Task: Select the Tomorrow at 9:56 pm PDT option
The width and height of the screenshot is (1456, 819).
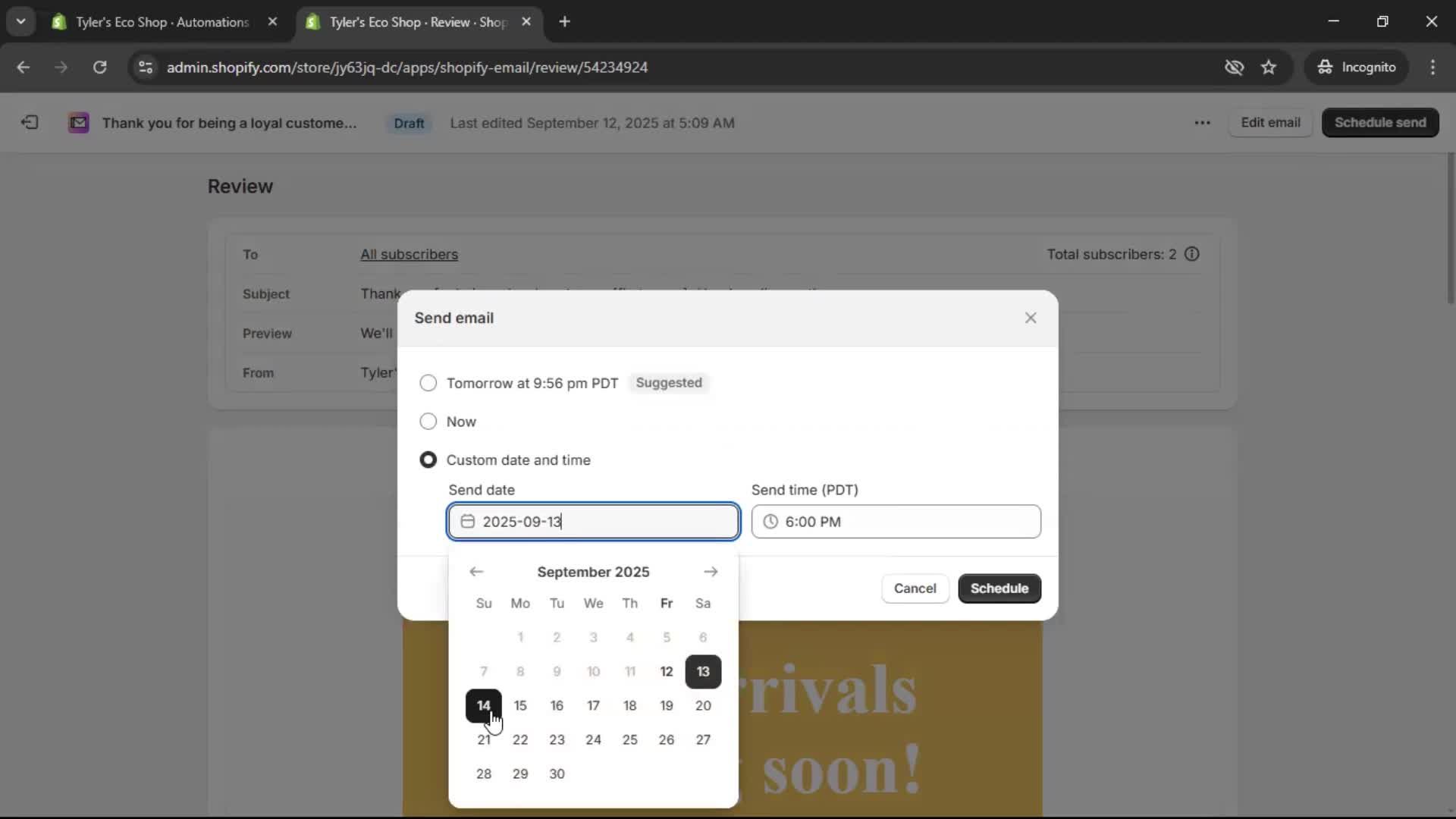Action: (428, 383)
